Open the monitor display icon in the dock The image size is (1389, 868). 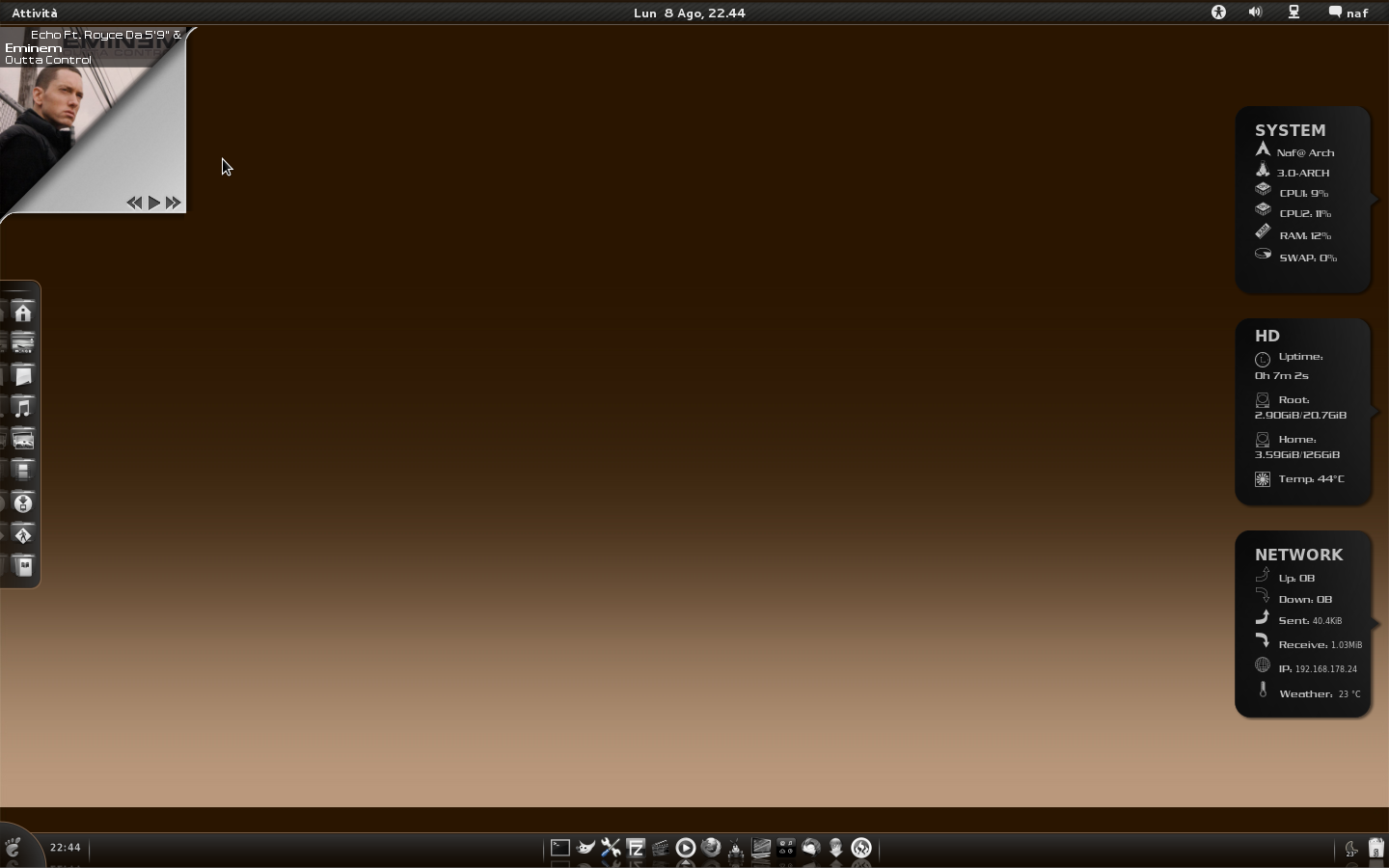tap(761, 848)
